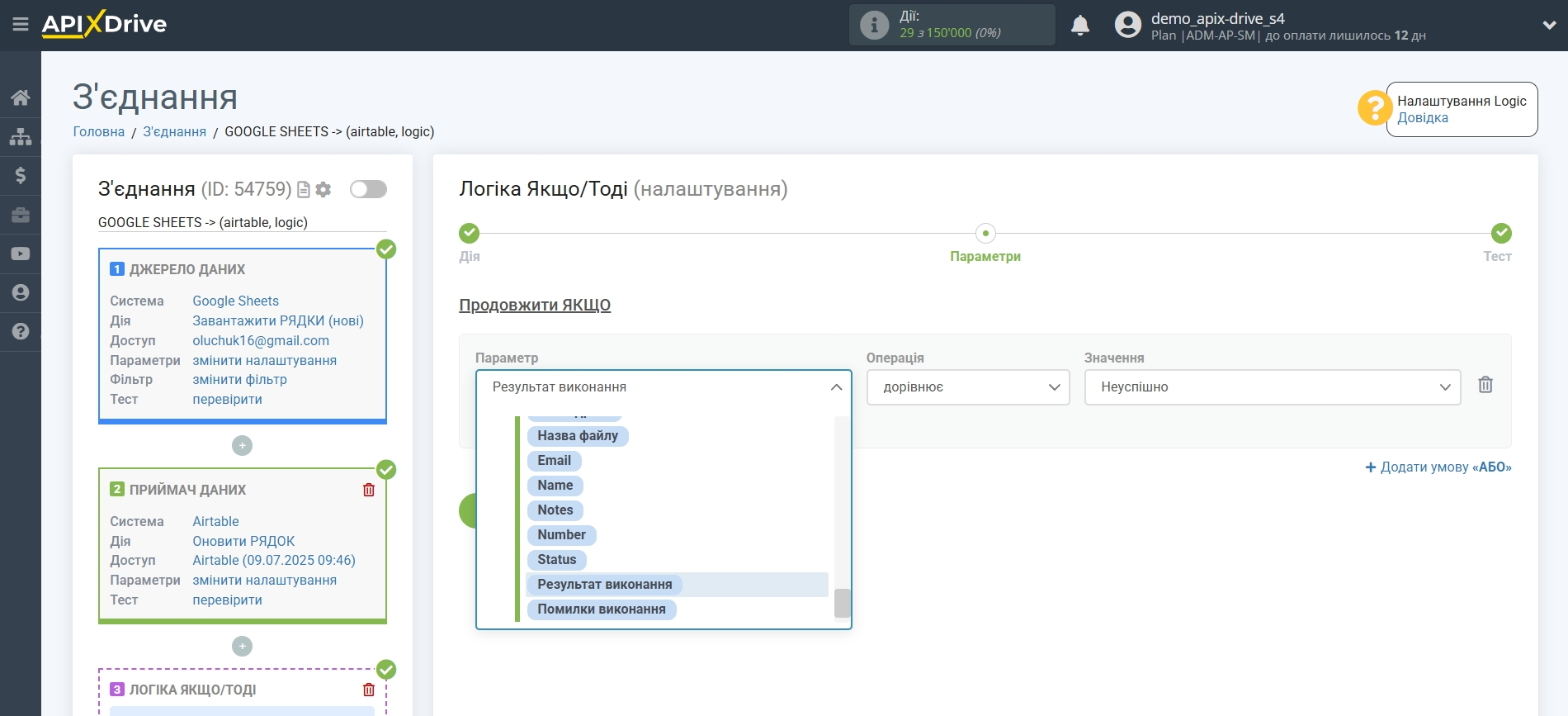Open help question icon in sidebar

(x=21, y=331)
